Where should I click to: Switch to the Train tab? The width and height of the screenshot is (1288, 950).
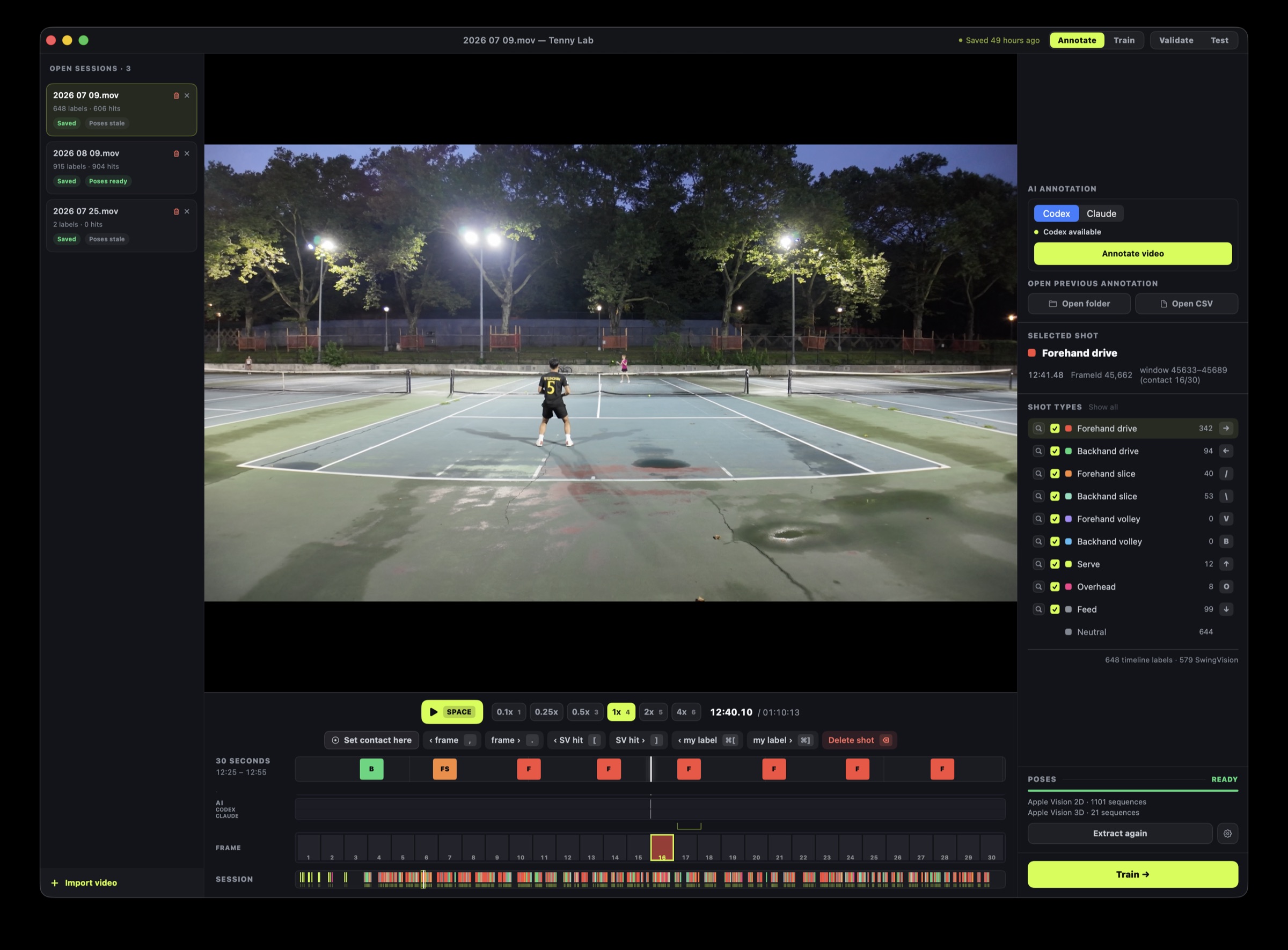1124,40
